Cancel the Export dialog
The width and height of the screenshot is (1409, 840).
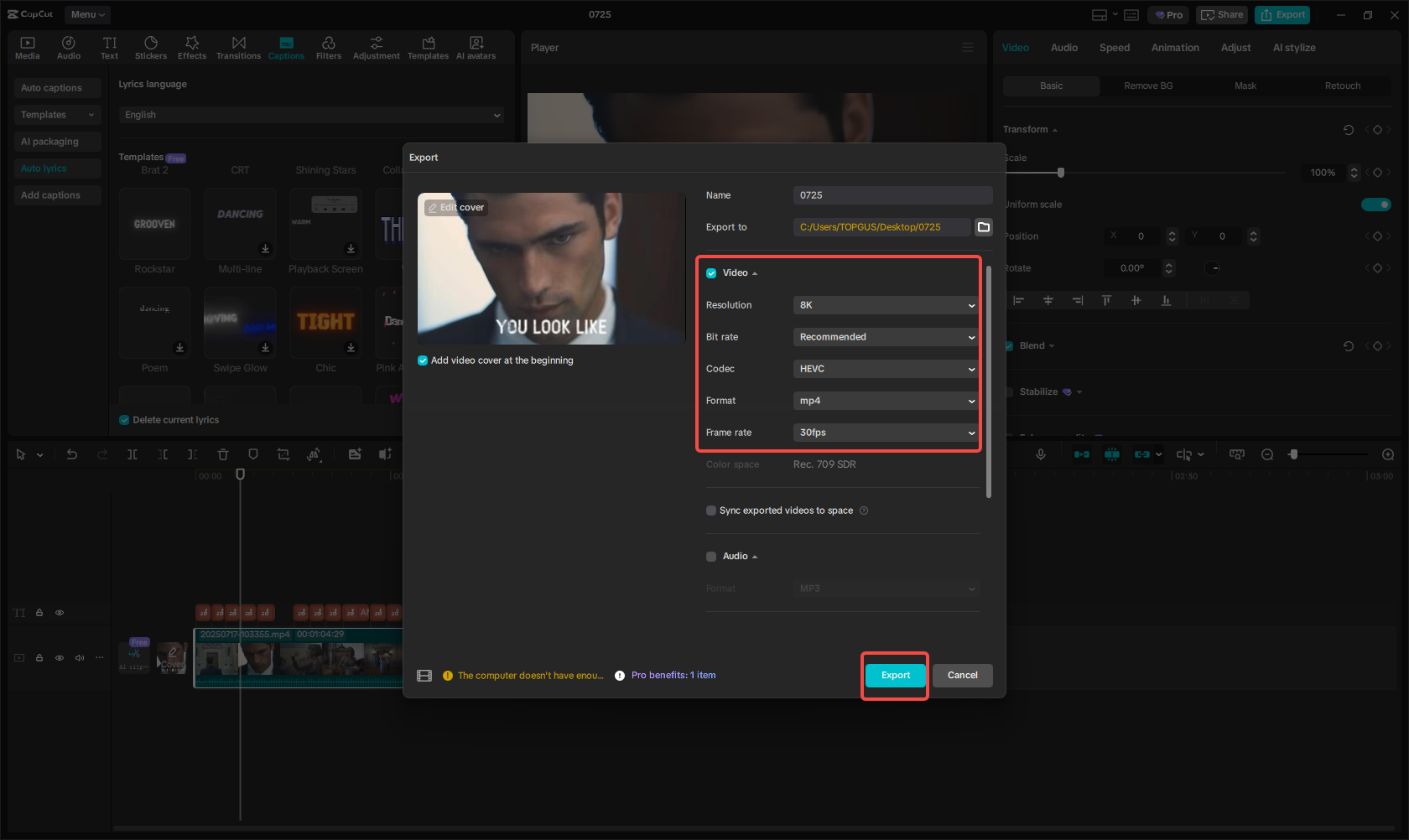click(963, 676)
